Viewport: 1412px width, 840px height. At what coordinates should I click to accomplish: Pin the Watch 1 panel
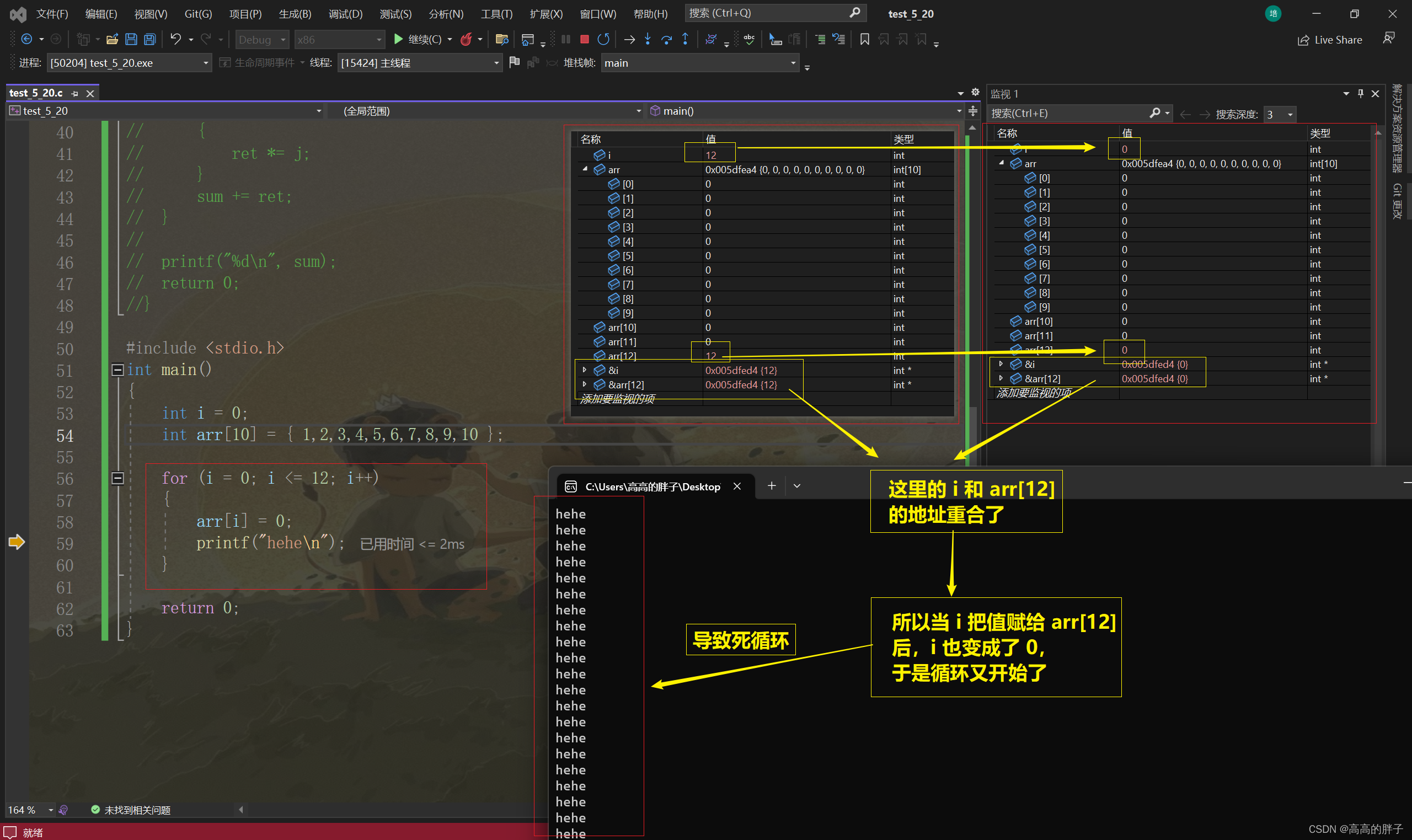tap(1361, 93)
